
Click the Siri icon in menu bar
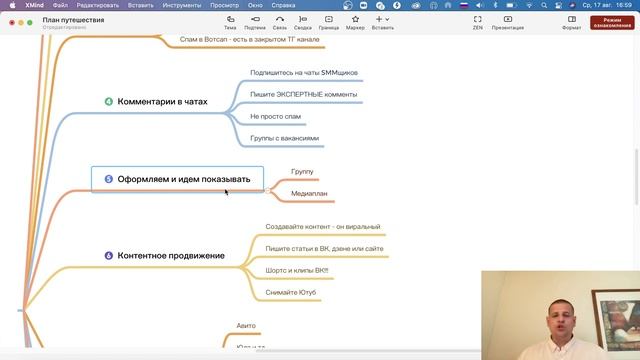coord(572,5)
